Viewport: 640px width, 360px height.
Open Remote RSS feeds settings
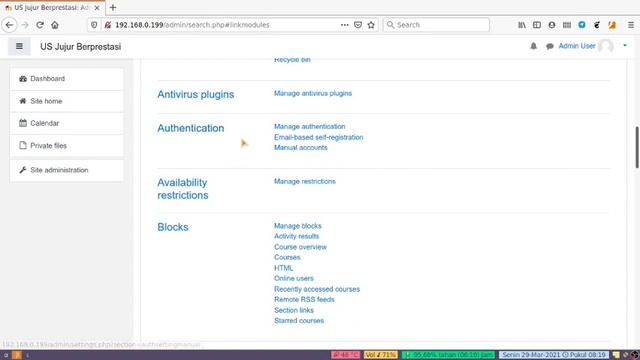(304, 300)
